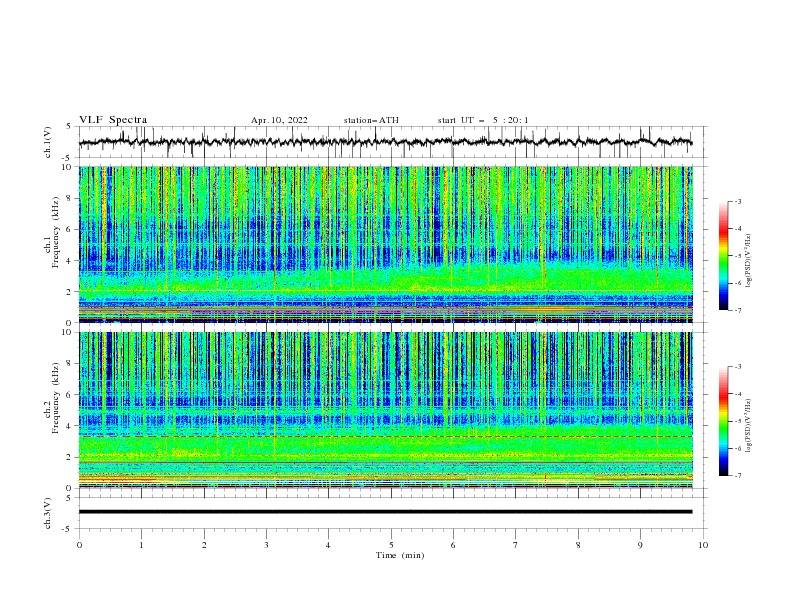Click the time axis tick labeled 3
The image size is (792, 612).
coord(266,545)
